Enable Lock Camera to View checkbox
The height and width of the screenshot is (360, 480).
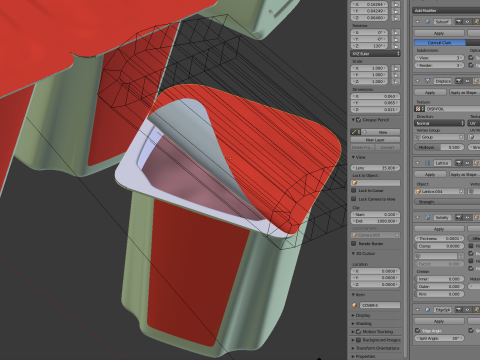[354, 199]
